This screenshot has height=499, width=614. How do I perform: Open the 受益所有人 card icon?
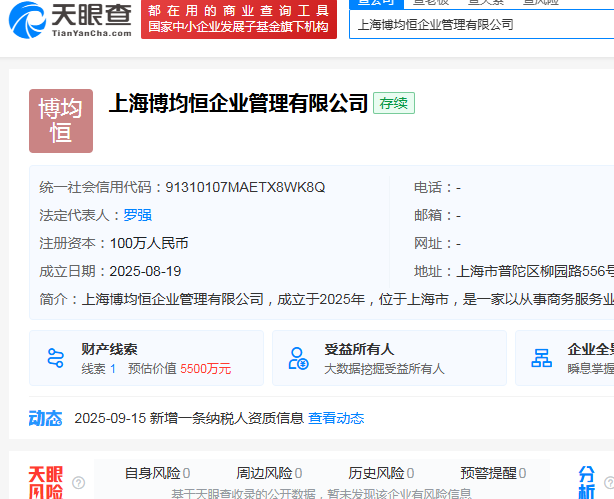[x=298, y=358]
